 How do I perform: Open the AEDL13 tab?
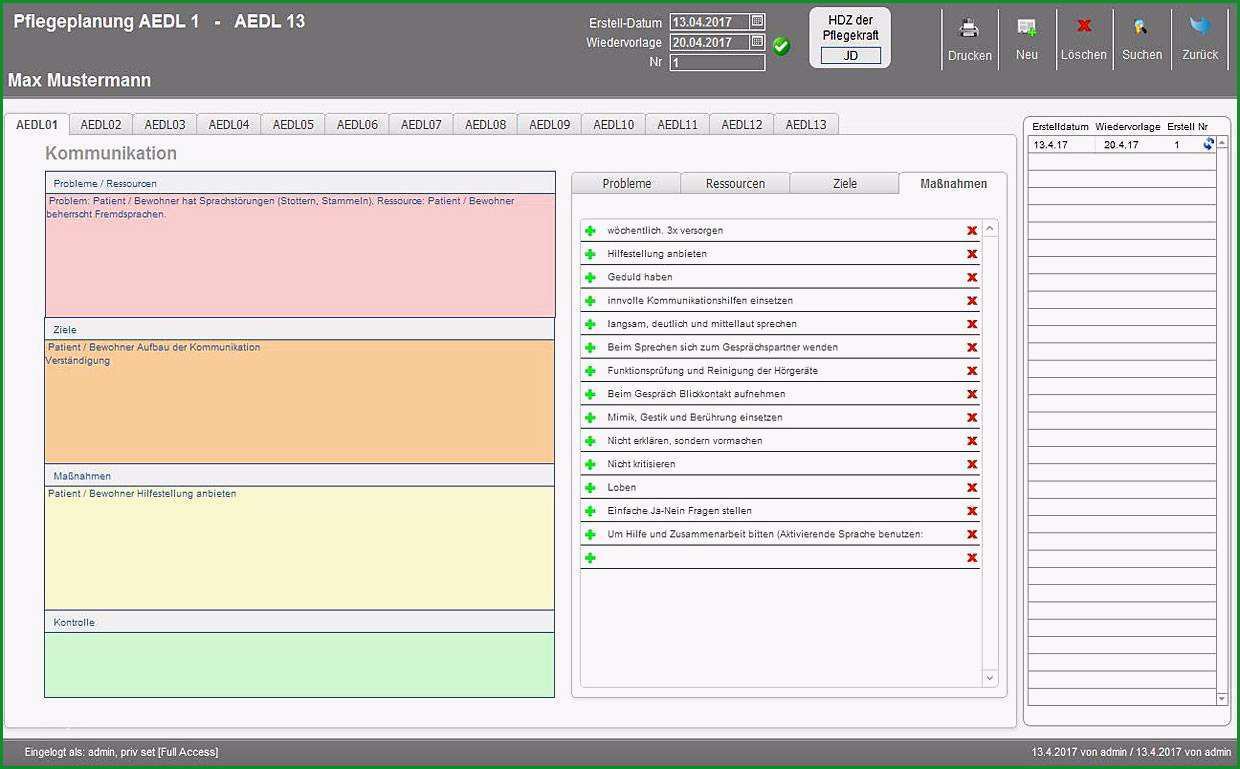(806, 125)
